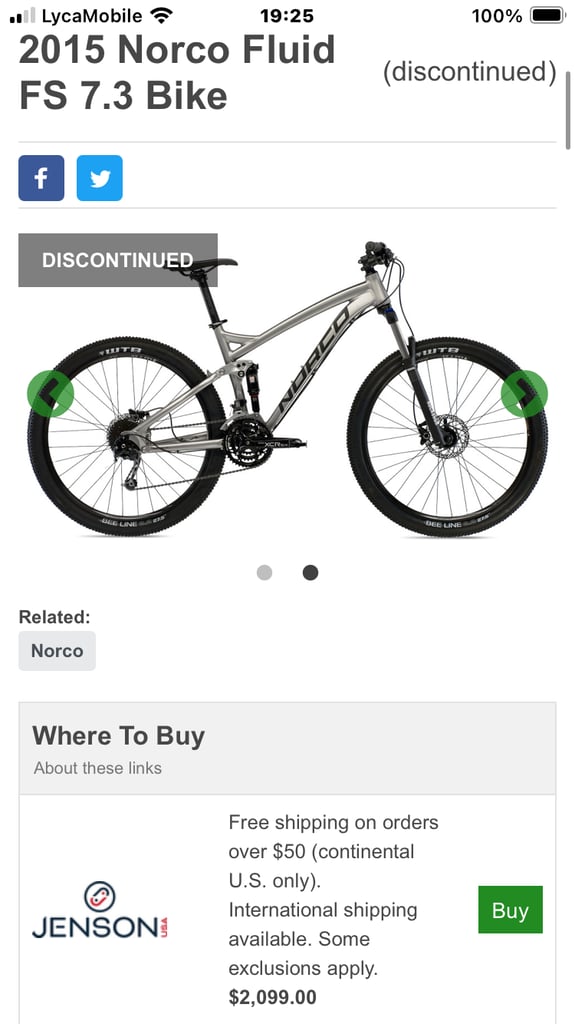
Task: Tap the 2015 Norco Fluid FS title
Action: click(177, 72)
